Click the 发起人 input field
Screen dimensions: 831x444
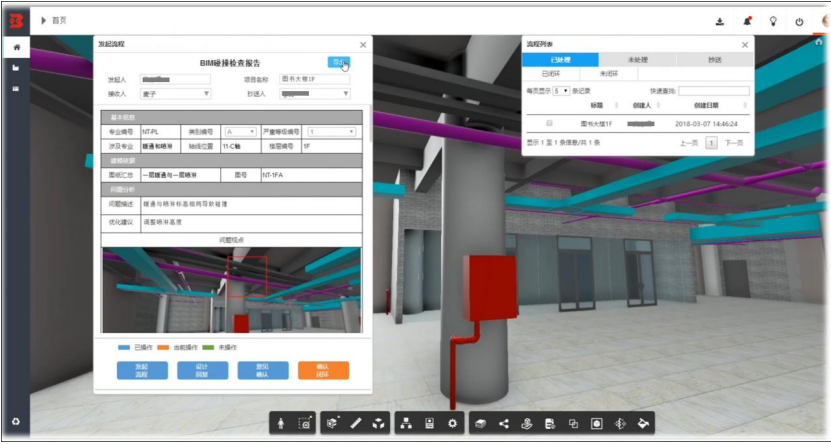[x=175, y=79]
